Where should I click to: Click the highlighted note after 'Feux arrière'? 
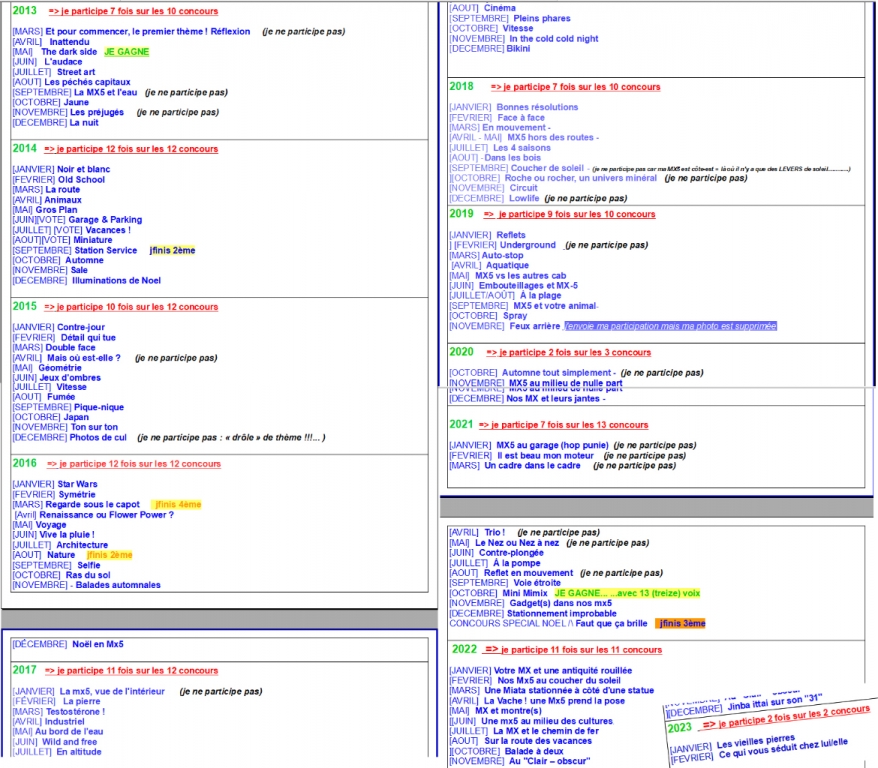pyautogui.click(x=670, y=326)
